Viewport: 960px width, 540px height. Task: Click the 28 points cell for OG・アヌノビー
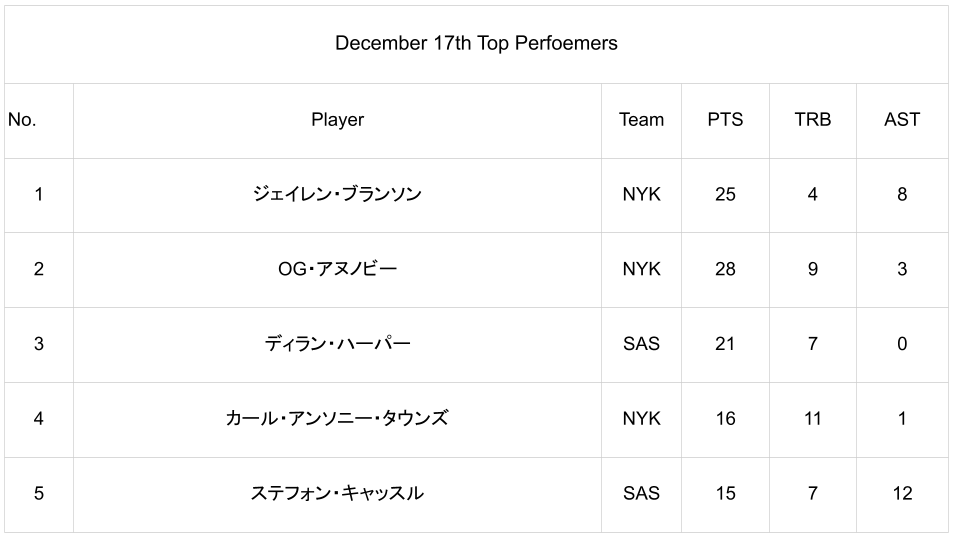(725, 269)
